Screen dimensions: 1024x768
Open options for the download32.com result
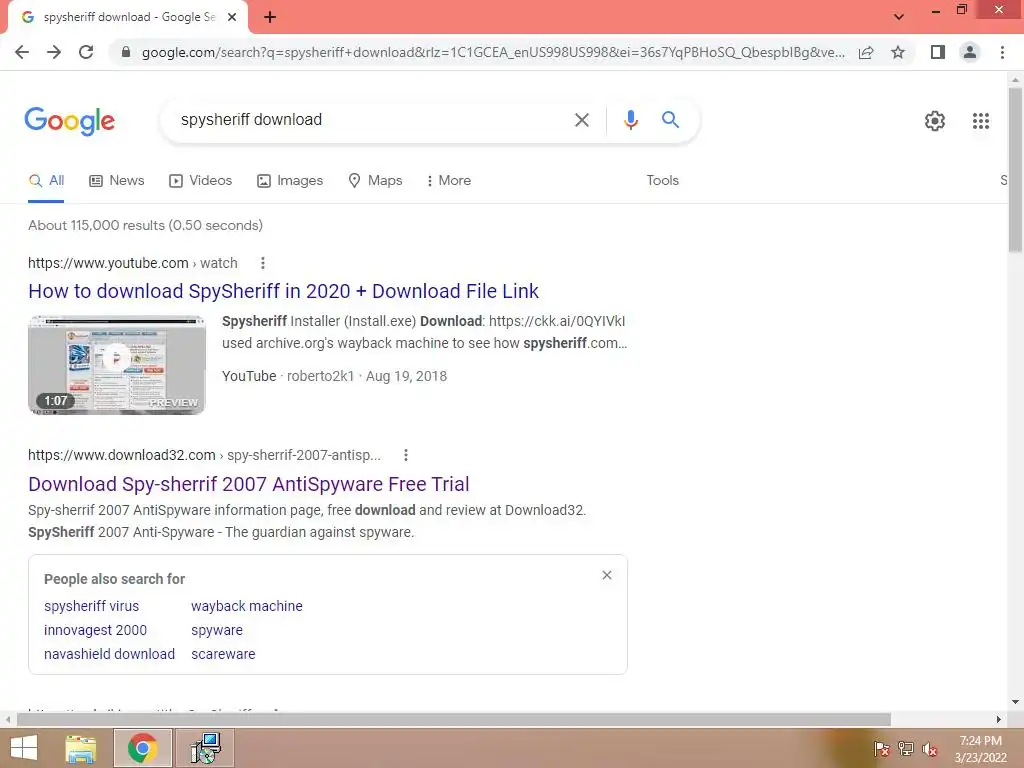(406, 455)
